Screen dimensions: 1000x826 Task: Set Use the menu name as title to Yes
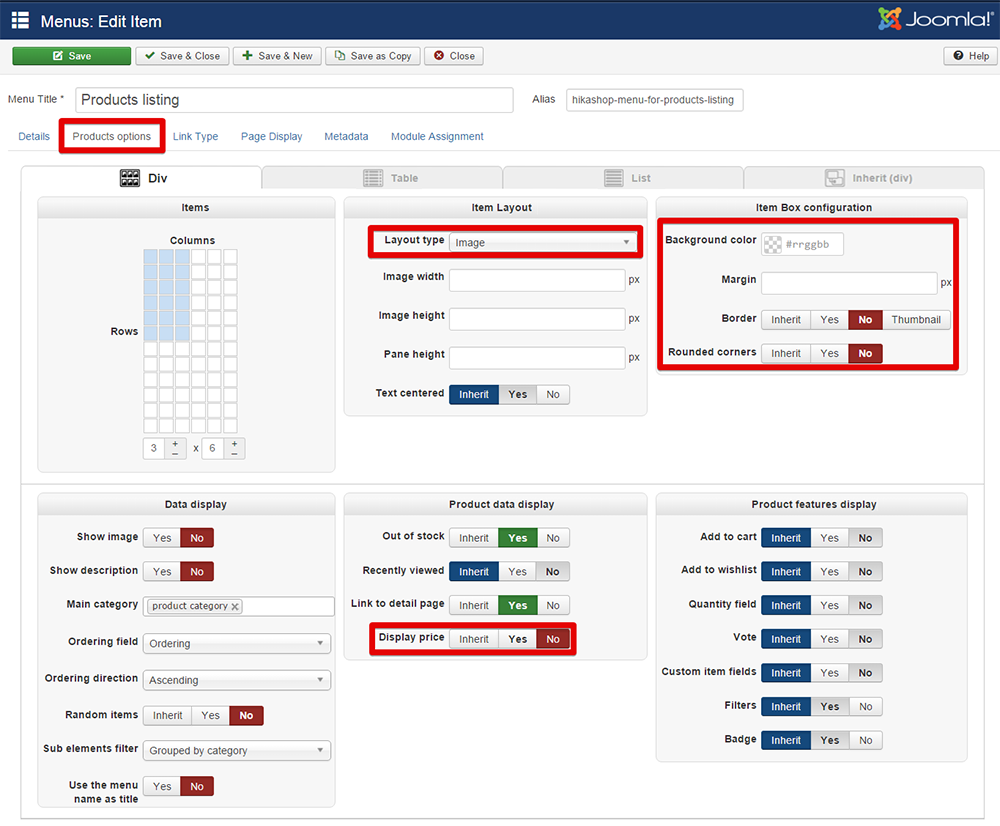pyautogui.click(x=162, y=786)
